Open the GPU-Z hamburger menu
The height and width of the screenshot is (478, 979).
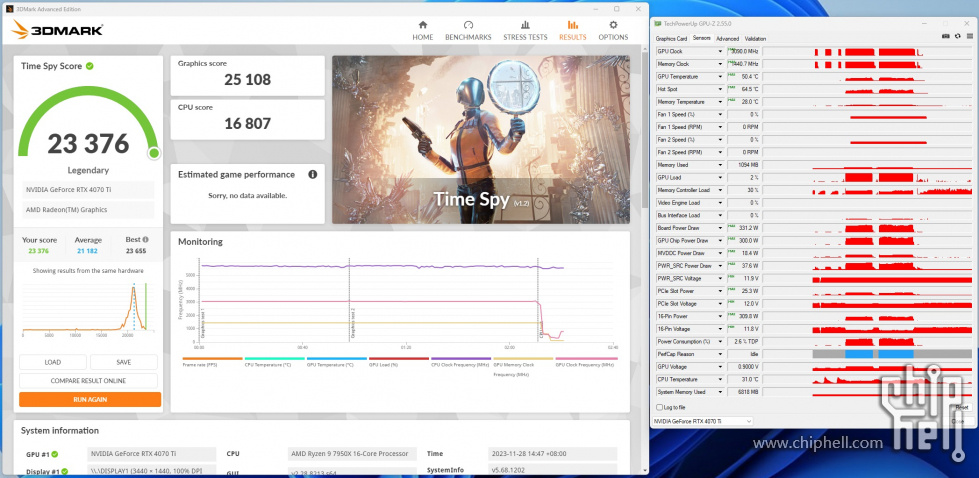tap(970, 36)
